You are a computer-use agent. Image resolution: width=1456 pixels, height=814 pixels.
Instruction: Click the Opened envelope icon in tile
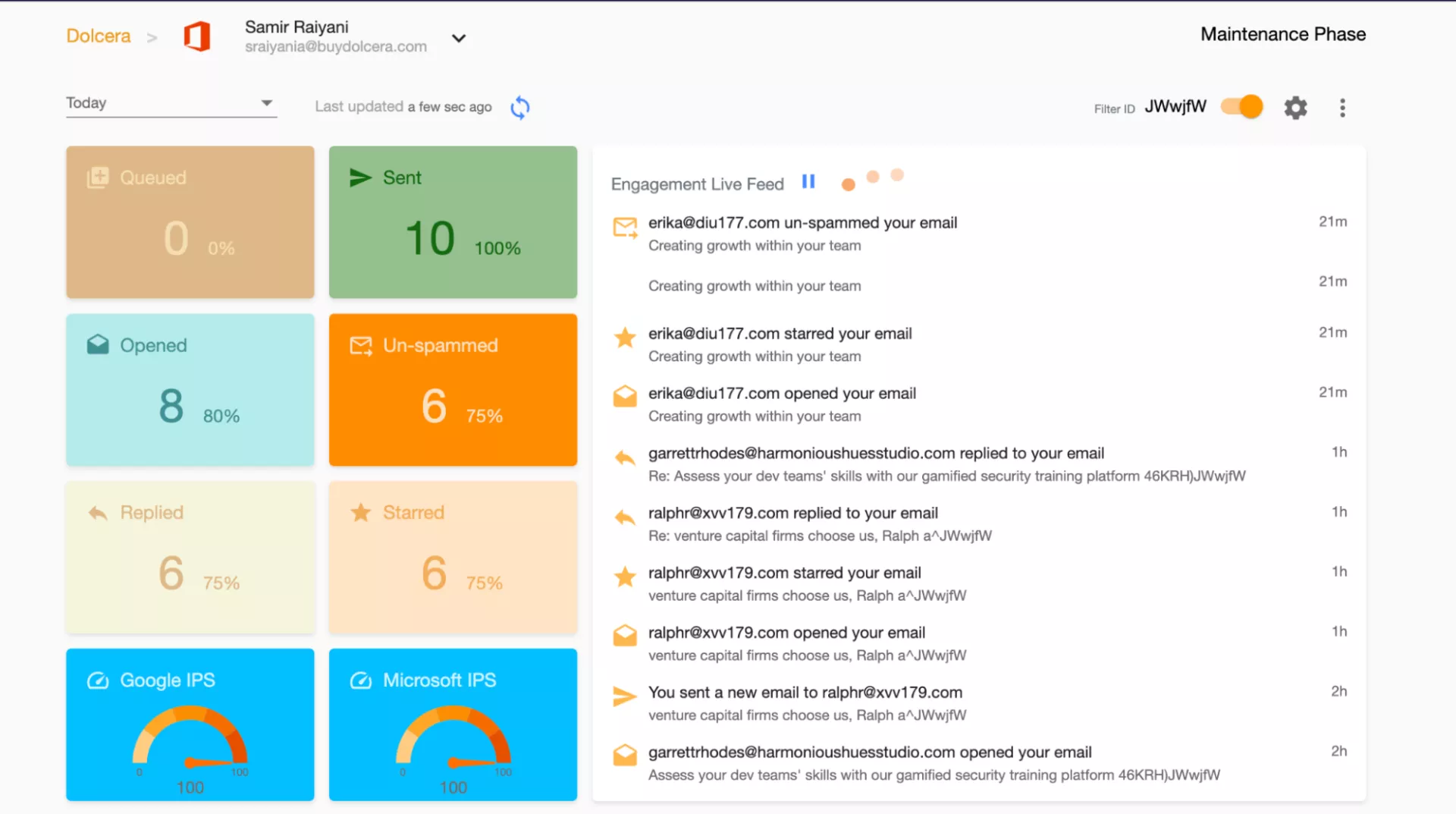click(x=98, y=345)
